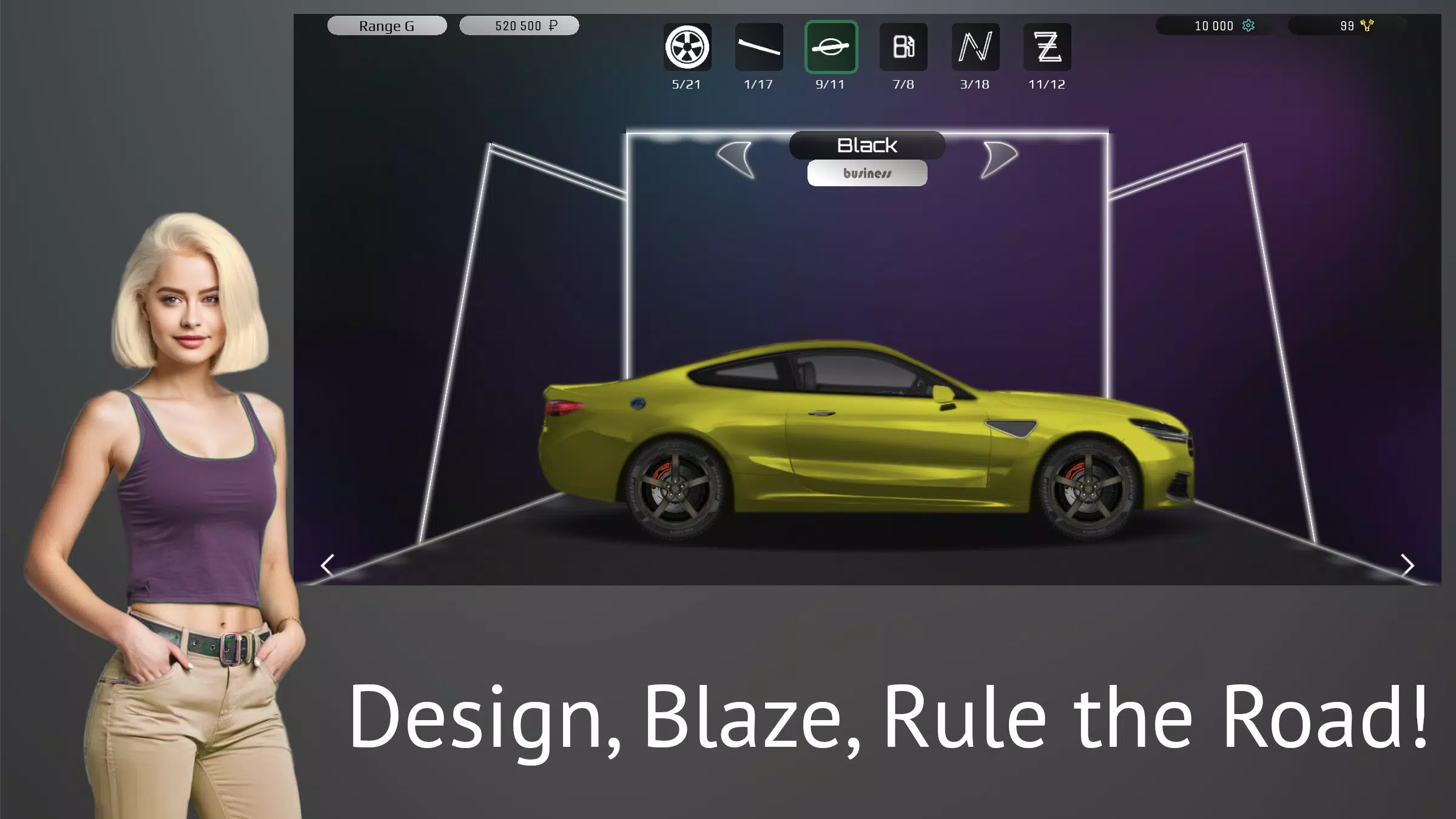
Task: Navigate to previous car with left chevron
Action: (x=328, y=565)
